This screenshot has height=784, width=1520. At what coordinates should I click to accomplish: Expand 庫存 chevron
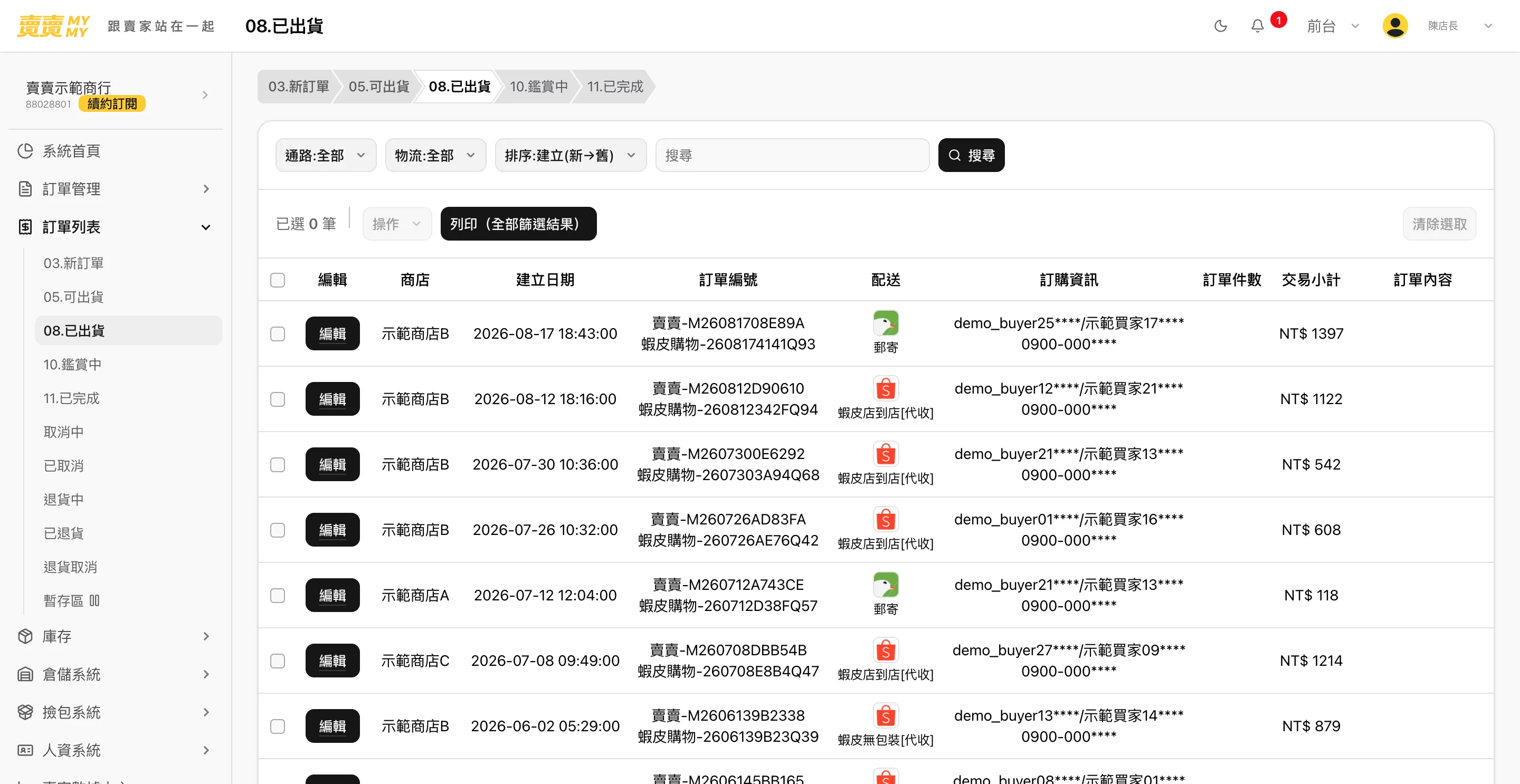coord(206,636)
